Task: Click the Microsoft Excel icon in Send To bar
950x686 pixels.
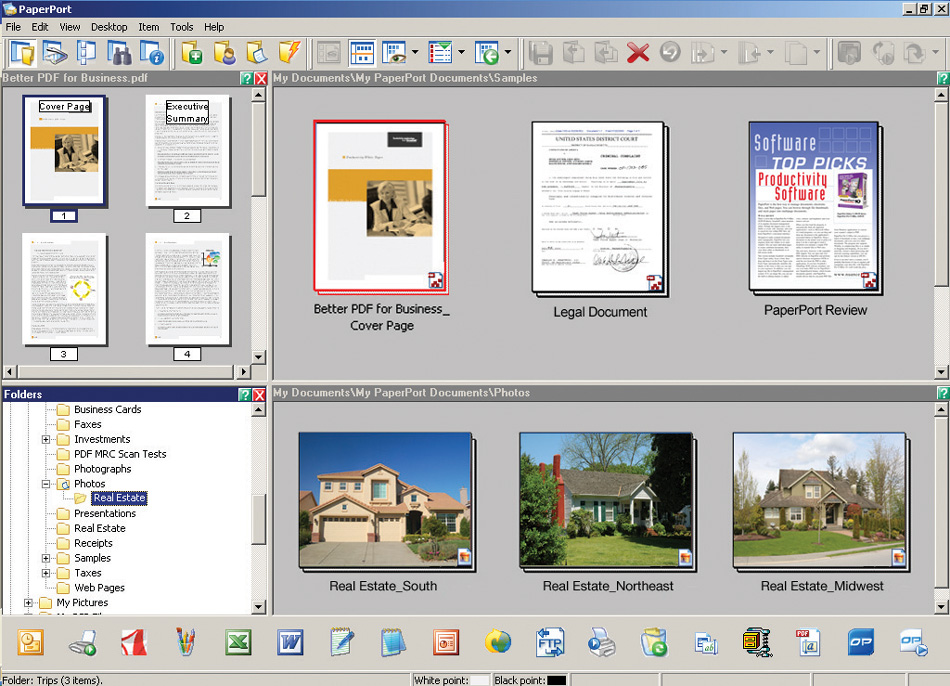Action: click(x=238, y=642)
